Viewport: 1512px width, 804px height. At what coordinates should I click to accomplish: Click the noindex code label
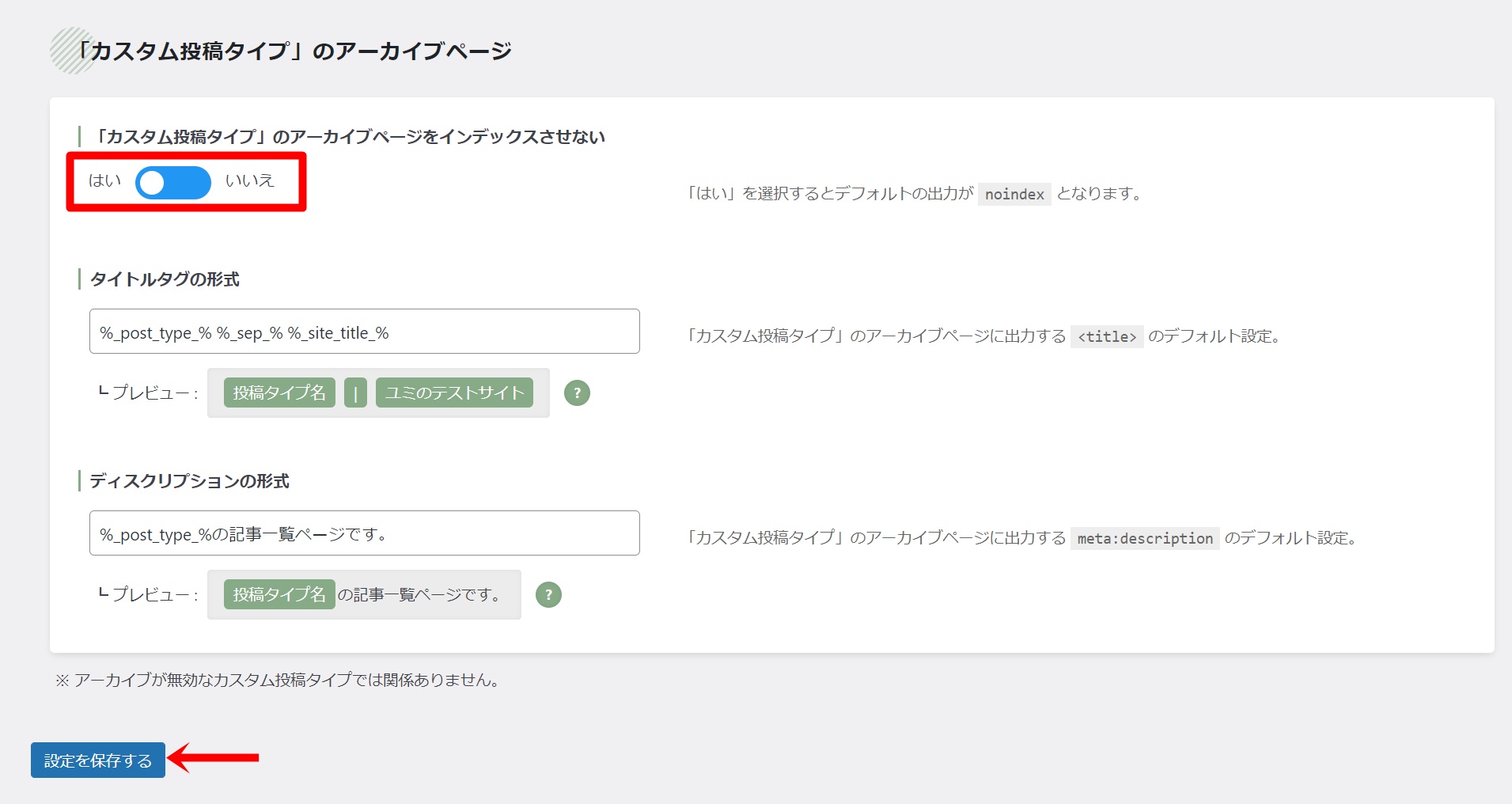click(x=1014, y=195)
